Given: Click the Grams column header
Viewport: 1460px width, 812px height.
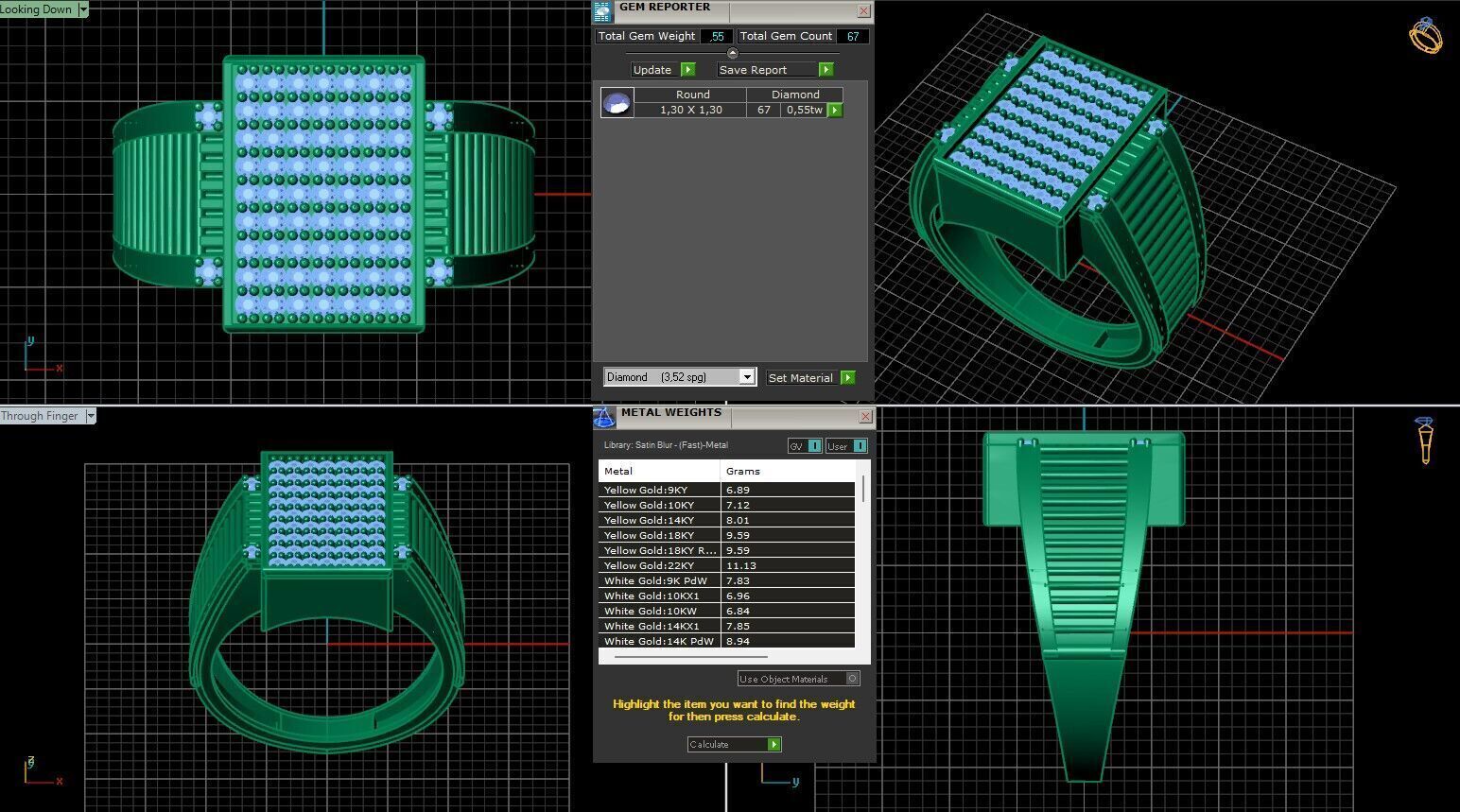Looking at the screenshot, I should click(788, 471).
